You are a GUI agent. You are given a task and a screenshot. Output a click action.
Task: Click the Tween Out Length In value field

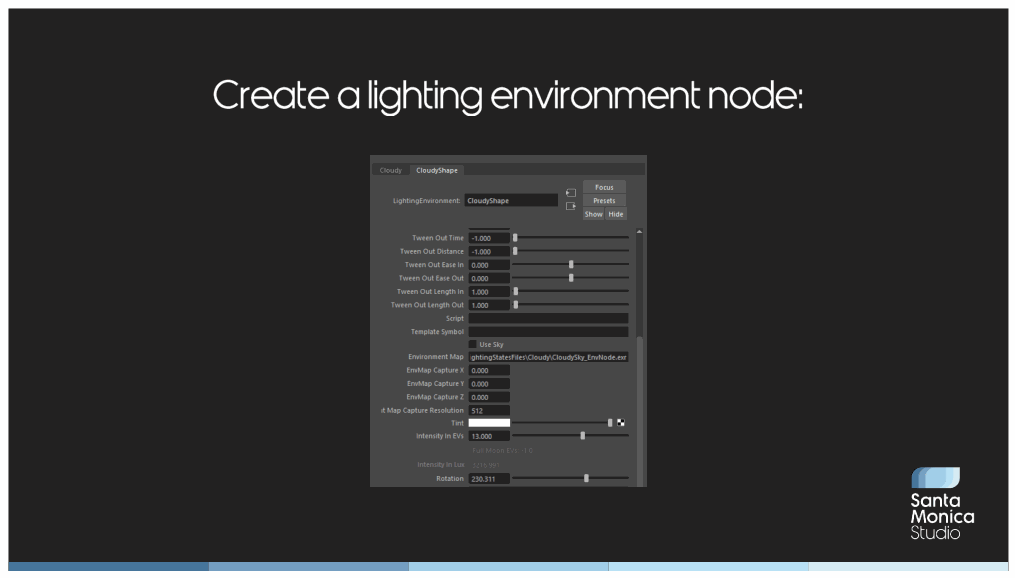[x=489, y=292]
